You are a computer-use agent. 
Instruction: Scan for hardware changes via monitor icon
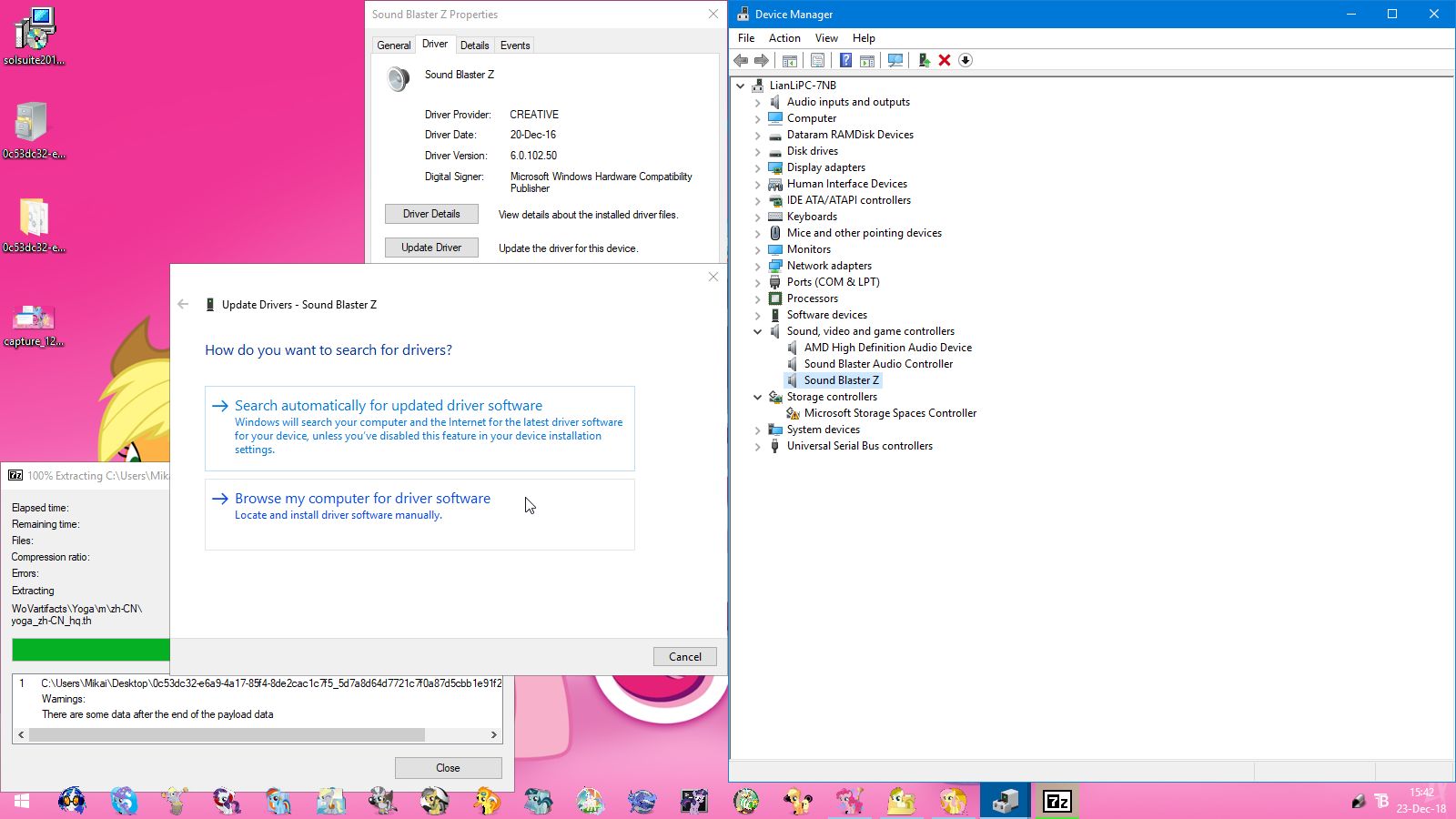pyautogui.click(x=895, y=60)
